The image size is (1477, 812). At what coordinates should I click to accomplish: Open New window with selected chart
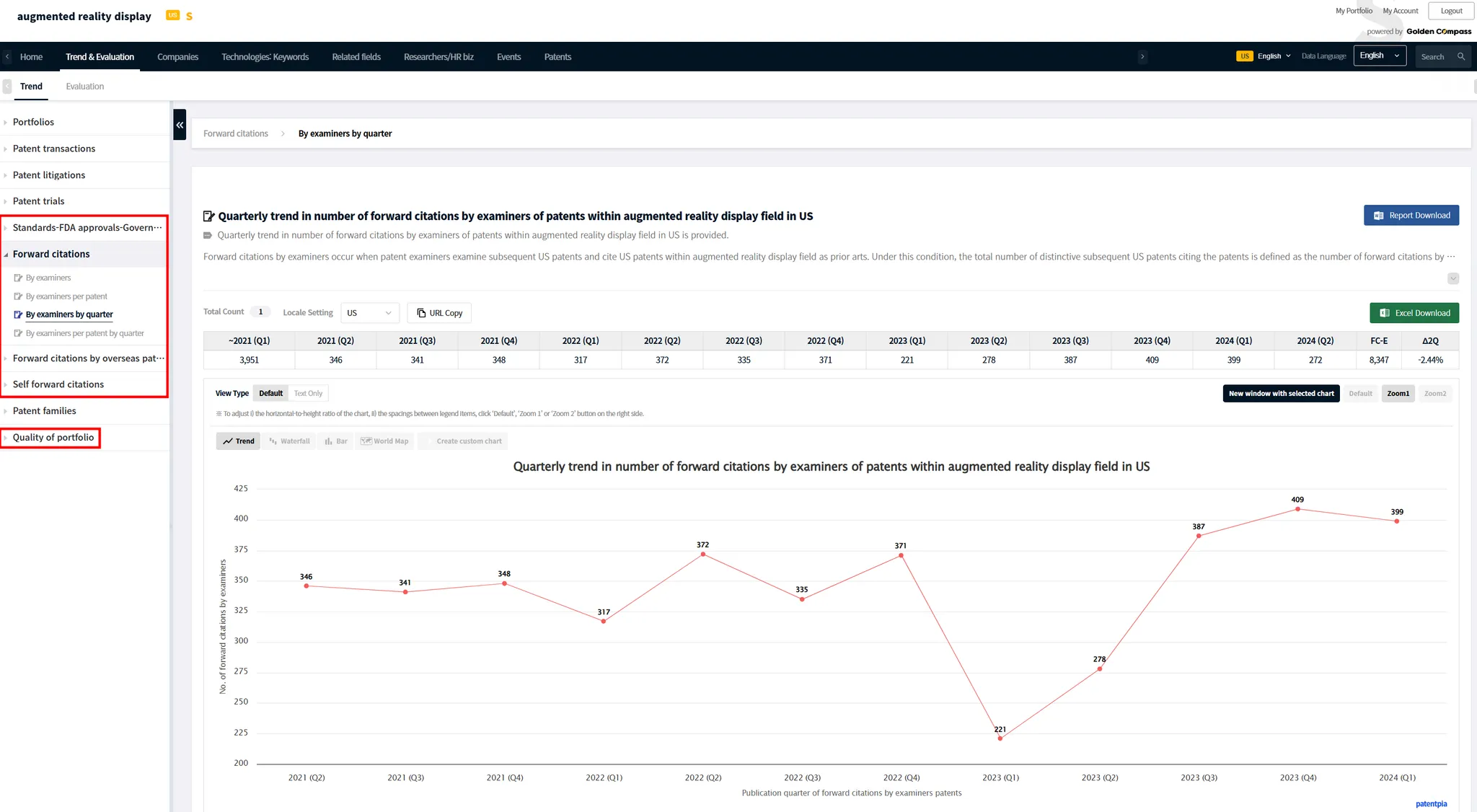tap(1281, 394)
